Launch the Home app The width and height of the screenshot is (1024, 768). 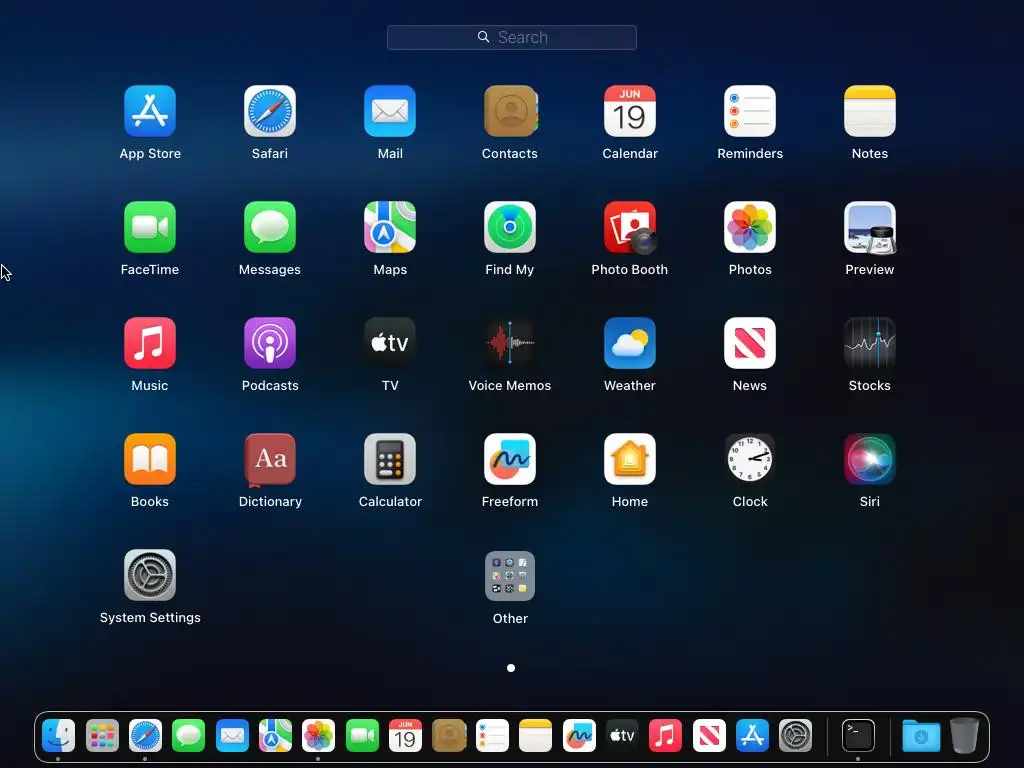coord(630,459)
